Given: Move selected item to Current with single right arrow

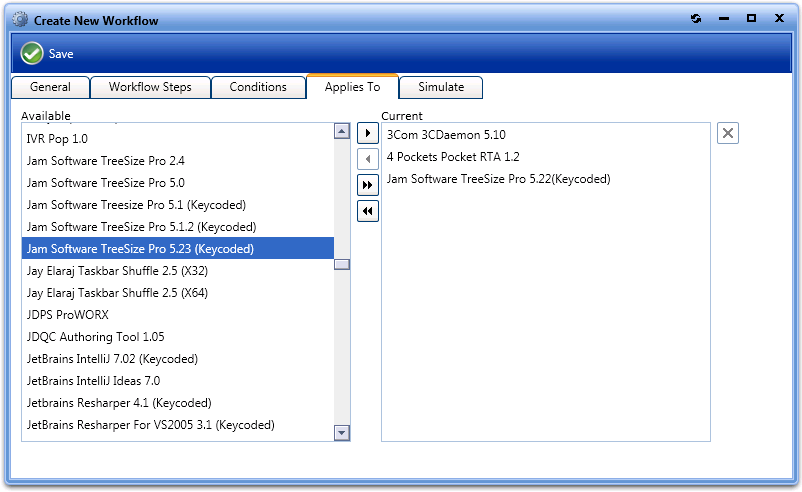Looking at the screenshot, I should coord(368,133).
